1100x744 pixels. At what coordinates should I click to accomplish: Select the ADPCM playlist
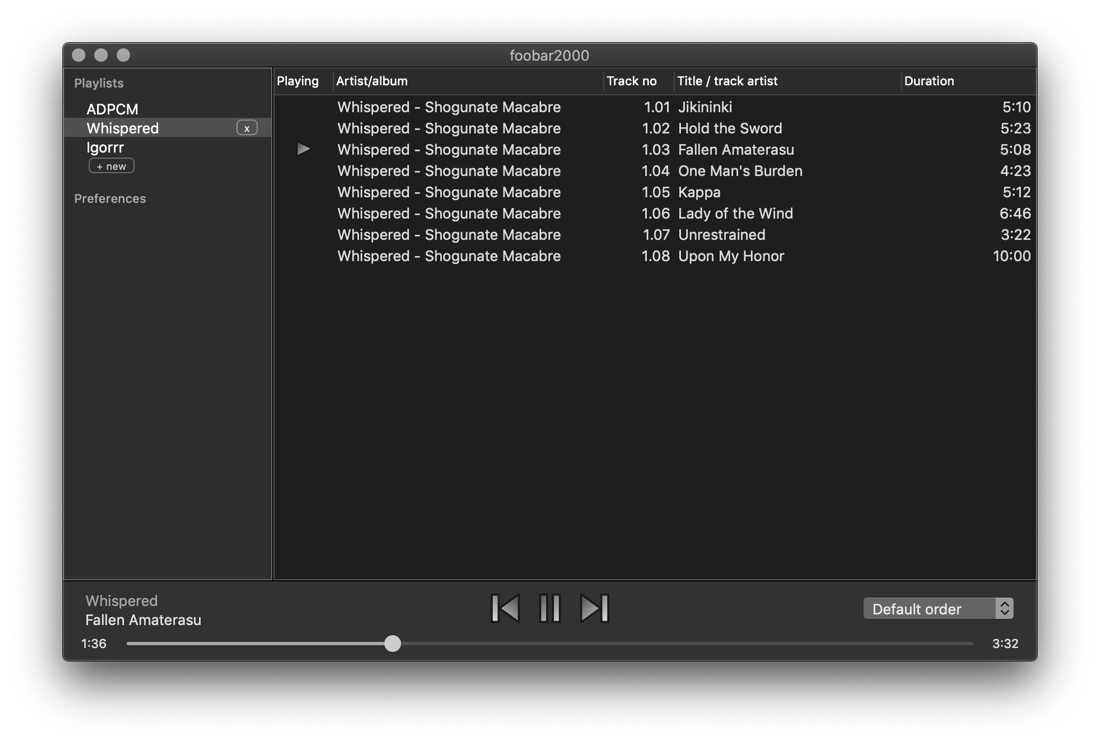click(x=112, y=109)
